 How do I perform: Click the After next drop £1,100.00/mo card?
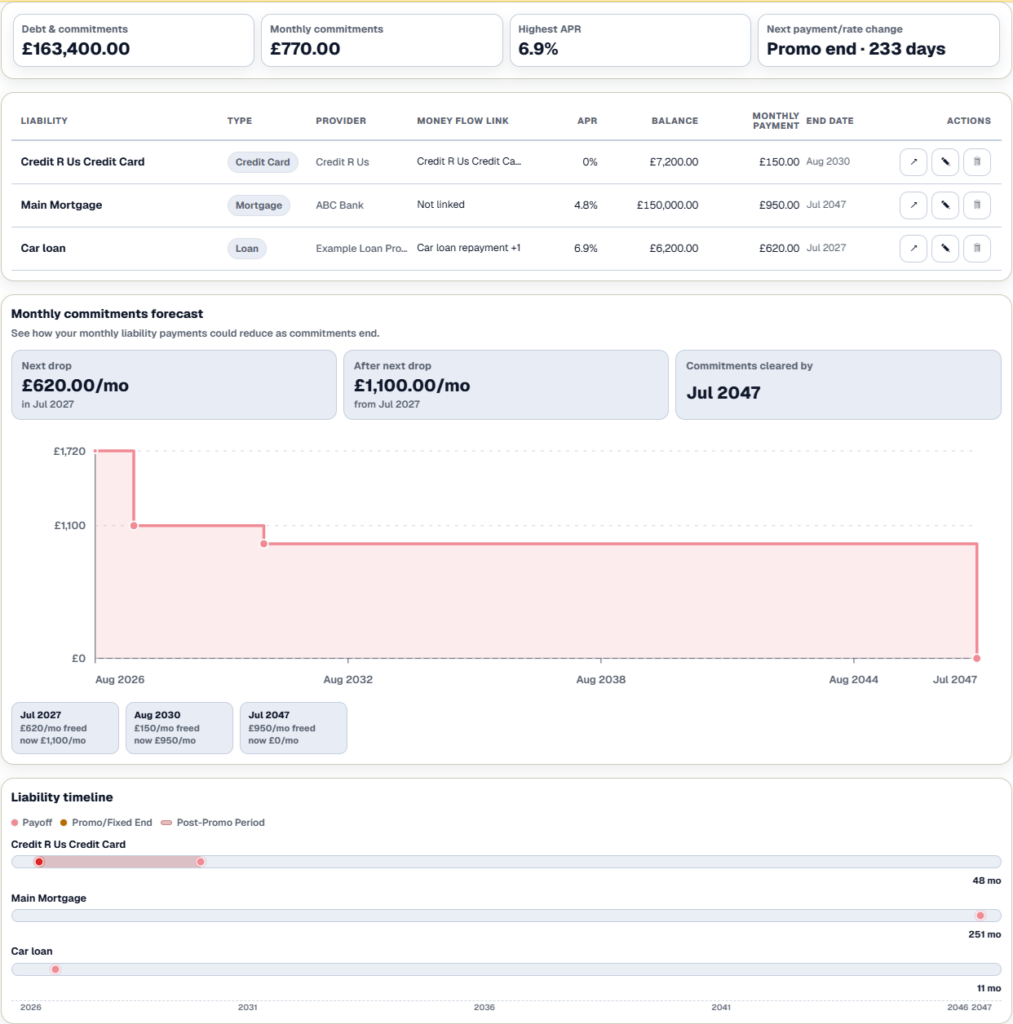pos(506,385)
